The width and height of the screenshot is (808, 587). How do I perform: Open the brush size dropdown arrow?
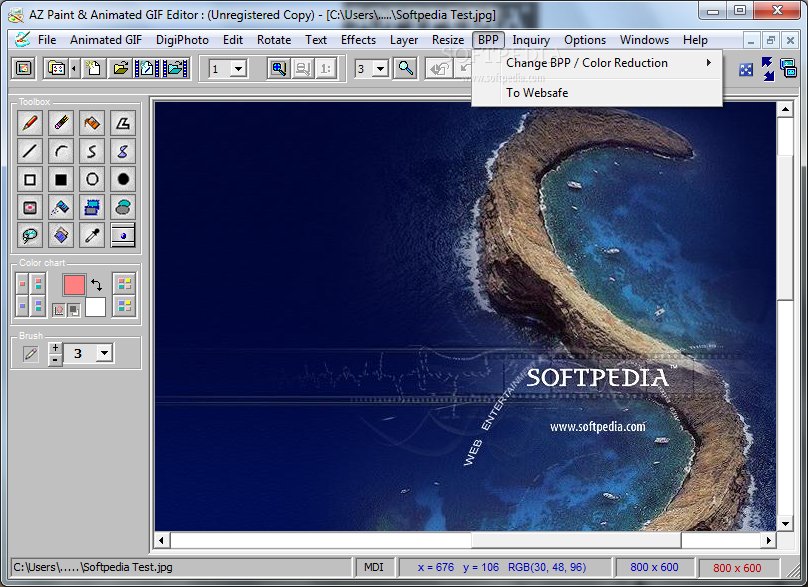click(x=105, y=354)
